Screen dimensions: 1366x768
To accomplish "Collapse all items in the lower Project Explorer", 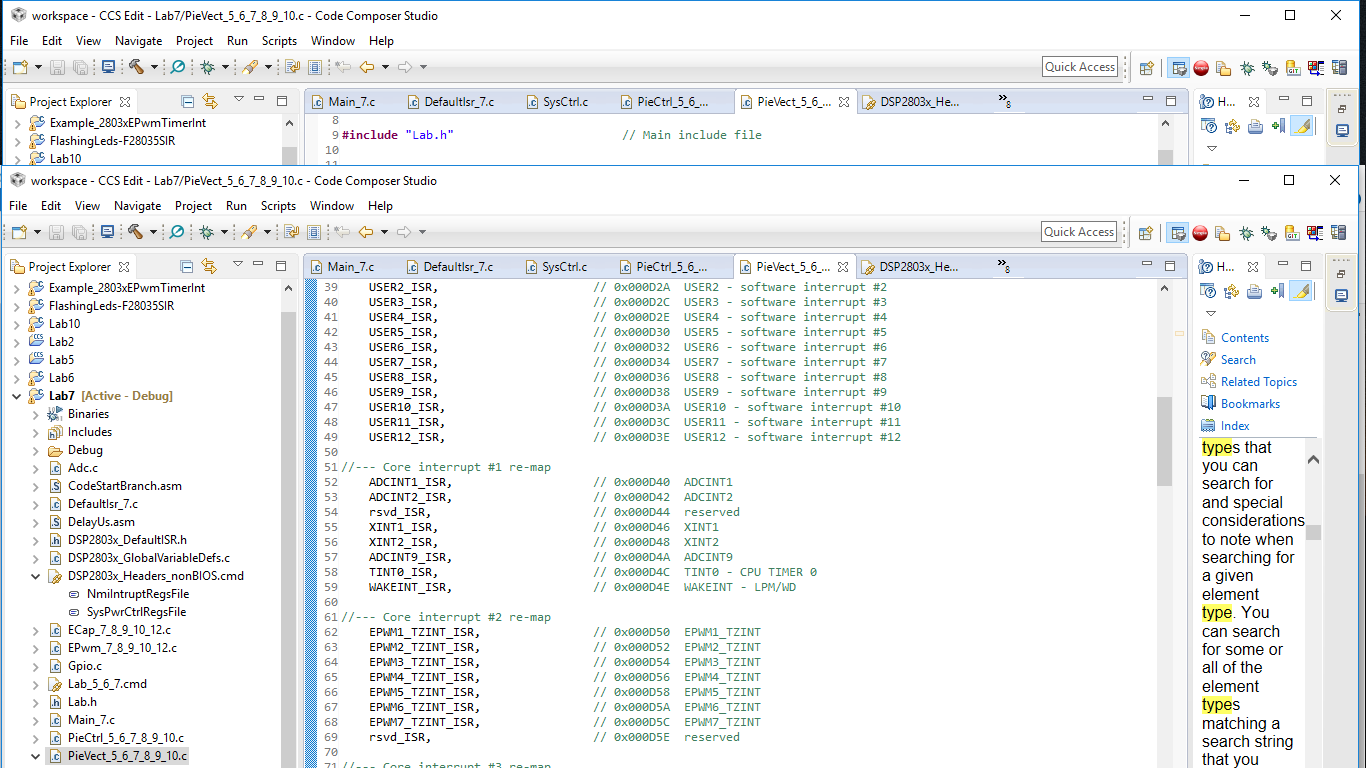I will pos(187,267).
